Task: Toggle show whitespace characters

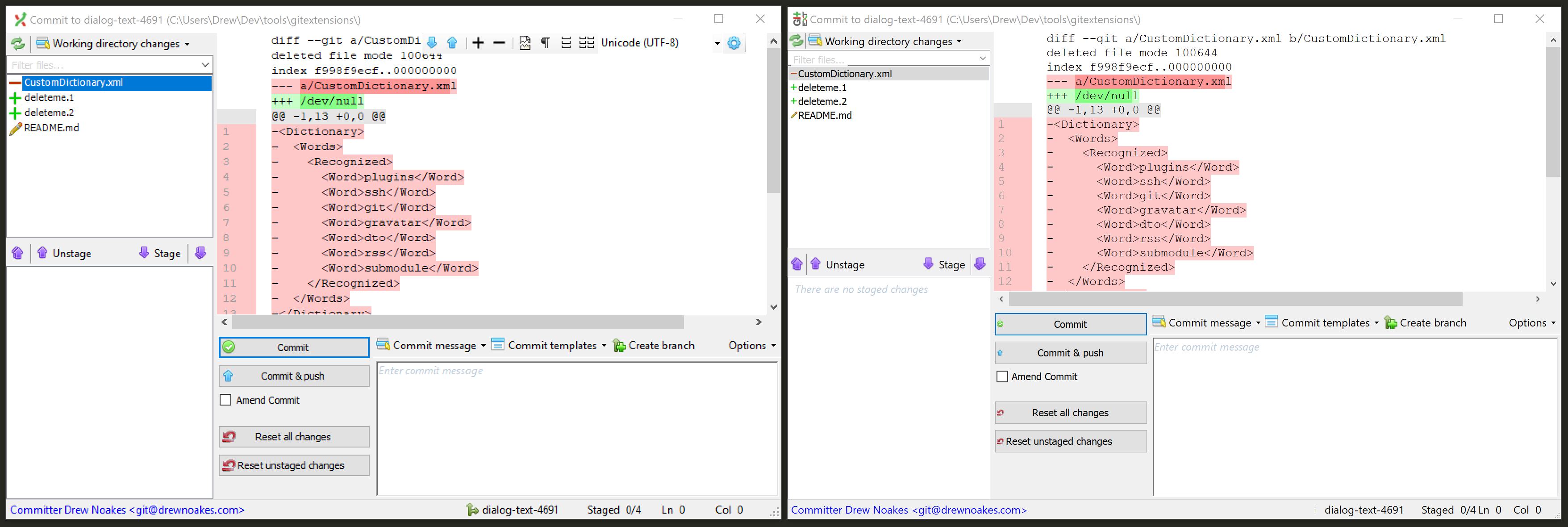Action: (545, 42)
